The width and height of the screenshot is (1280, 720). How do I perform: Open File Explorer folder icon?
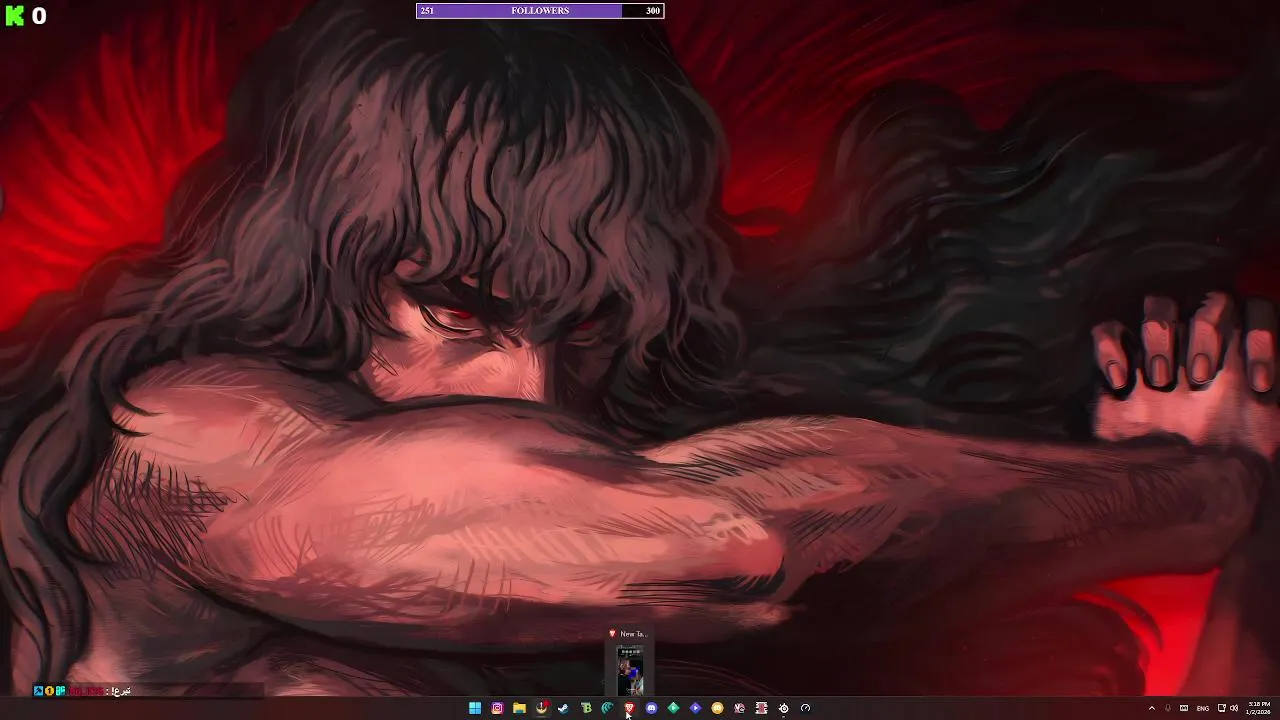pos(519,708)
